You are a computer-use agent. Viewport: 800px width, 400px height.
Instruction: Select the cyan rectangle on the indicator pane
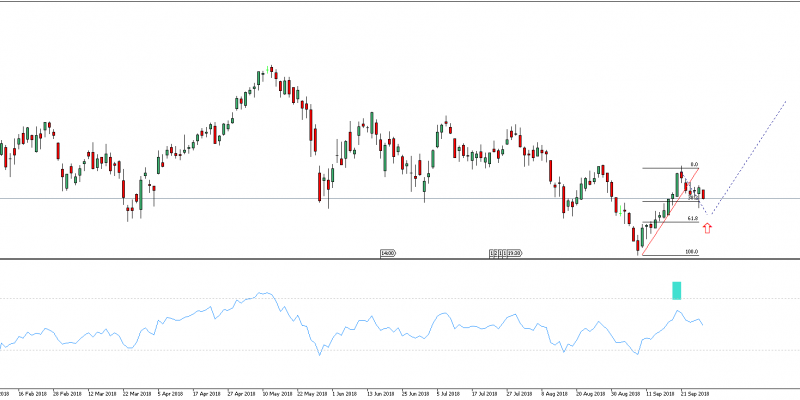(x=677, y=290)
